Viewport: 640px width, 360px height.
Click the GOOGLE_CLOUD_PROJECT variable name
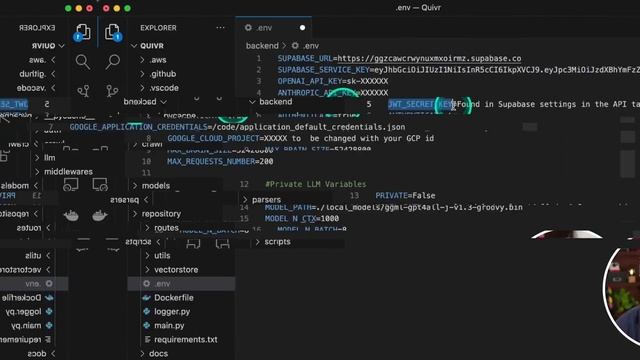[x=213, y=139]
